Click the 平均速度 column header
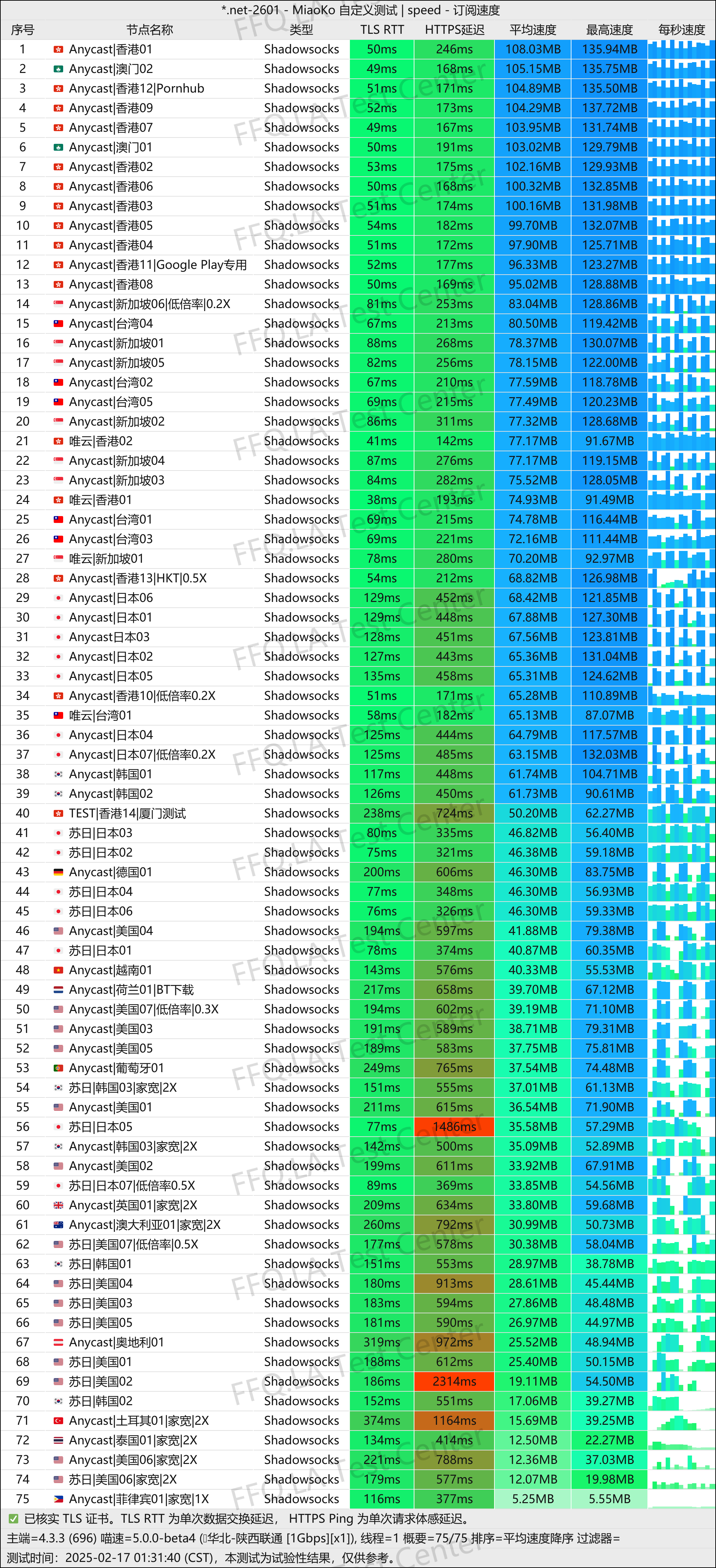This screenshot has width=716, height=1568. coord(533,30)
